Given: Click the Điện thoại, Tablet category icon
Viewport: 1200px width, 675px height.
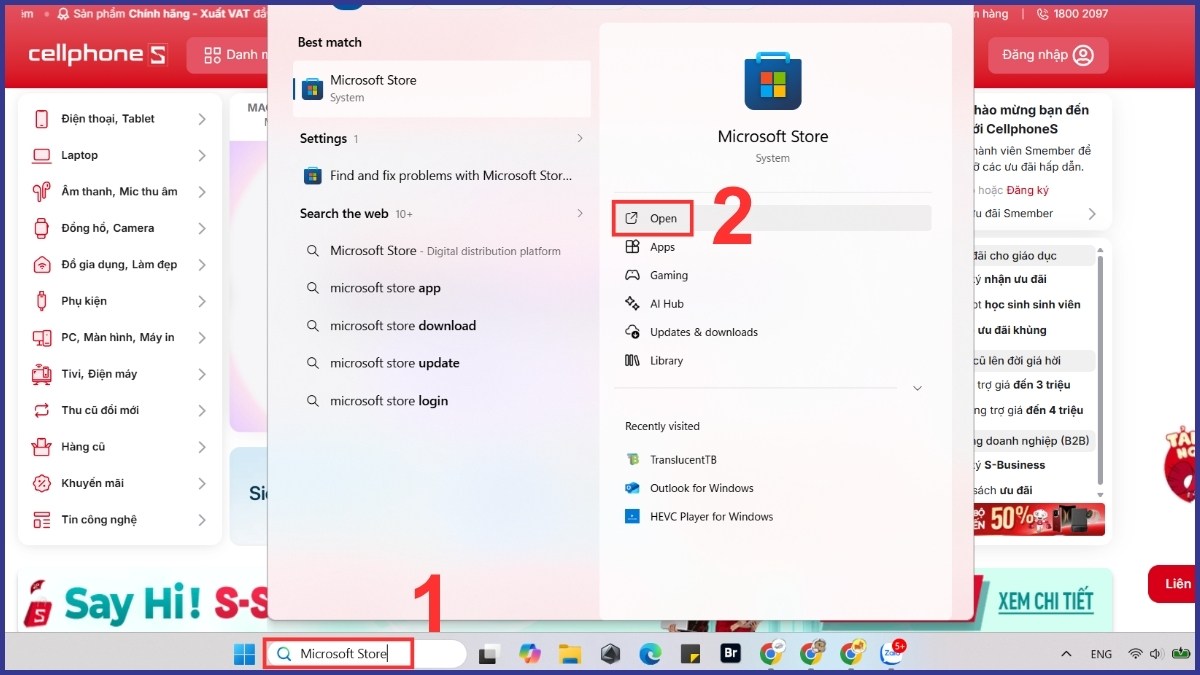Looking at the screenshot, I should point(42,119).
